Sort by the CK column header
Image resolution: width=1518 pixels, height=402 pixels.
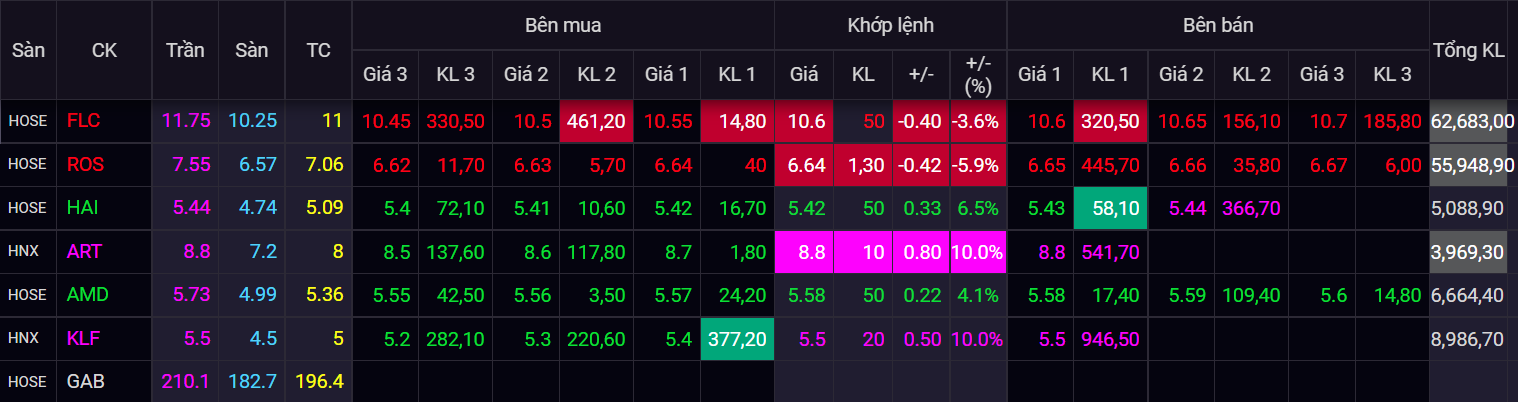(x=104, y=50)
